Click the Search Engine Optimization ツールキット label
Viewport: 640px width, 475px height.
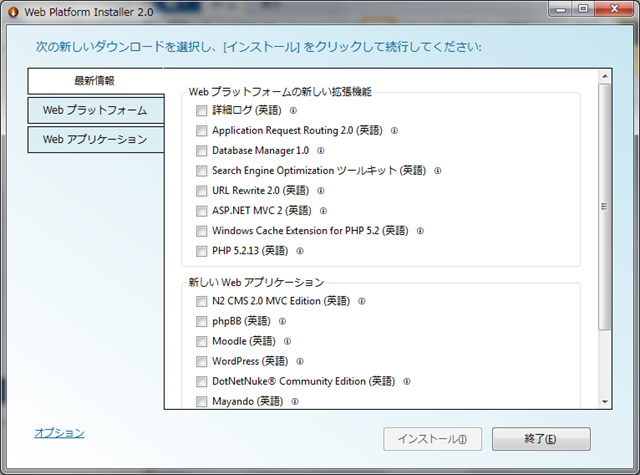click(x=319, y=171)
